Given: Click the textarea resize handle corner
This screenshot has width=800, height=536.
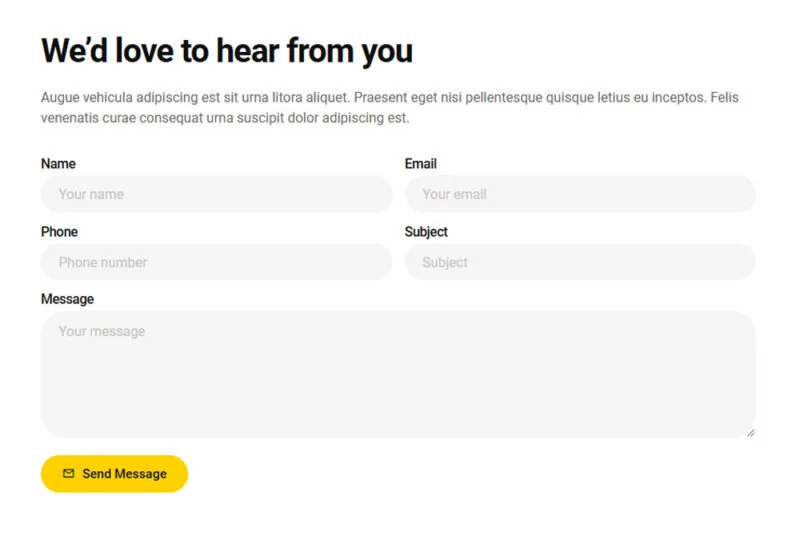Looking at the screenshot, I should click(751, 433).
